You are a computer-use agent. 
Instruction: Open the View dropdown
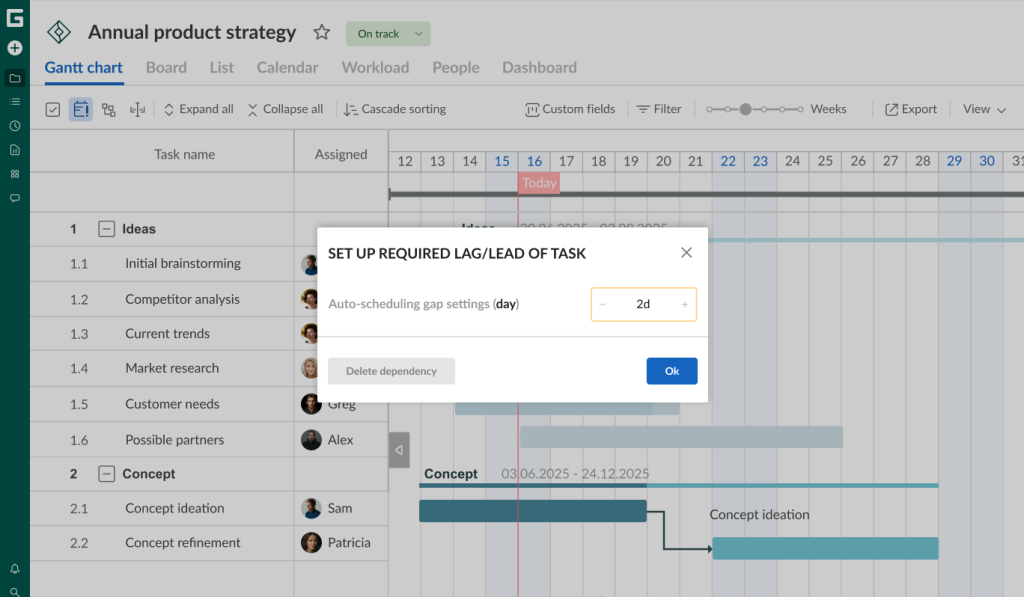pyautogui.click(x=984, y=110)
